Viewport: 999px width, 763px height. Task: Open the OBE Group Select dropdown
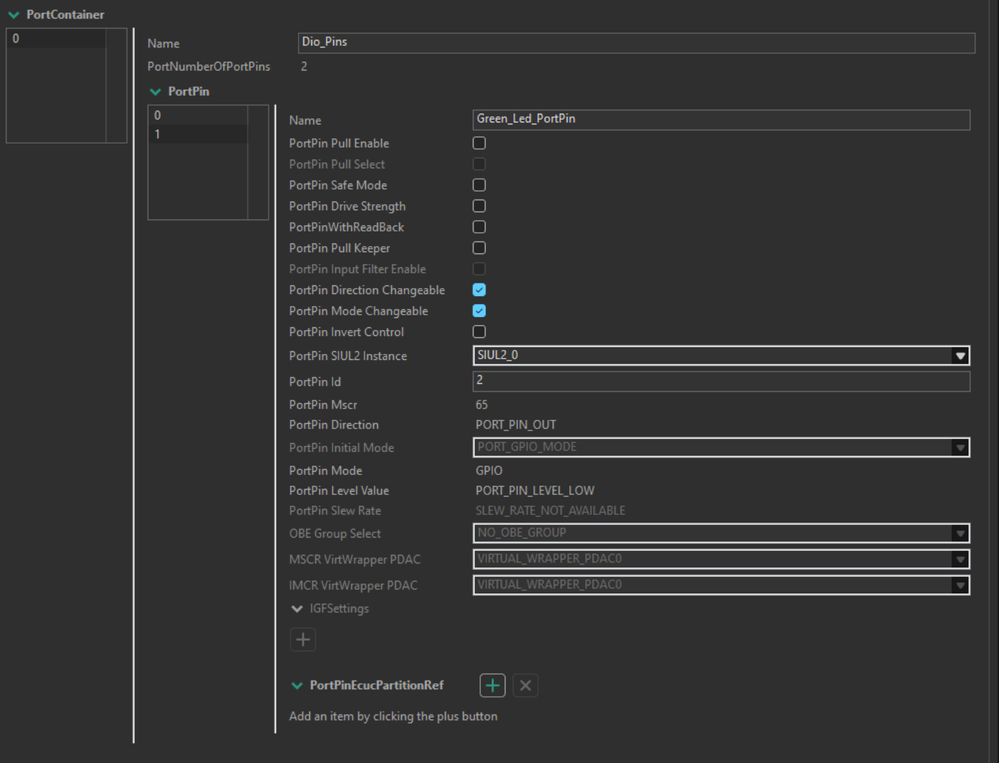coord(960,533)
